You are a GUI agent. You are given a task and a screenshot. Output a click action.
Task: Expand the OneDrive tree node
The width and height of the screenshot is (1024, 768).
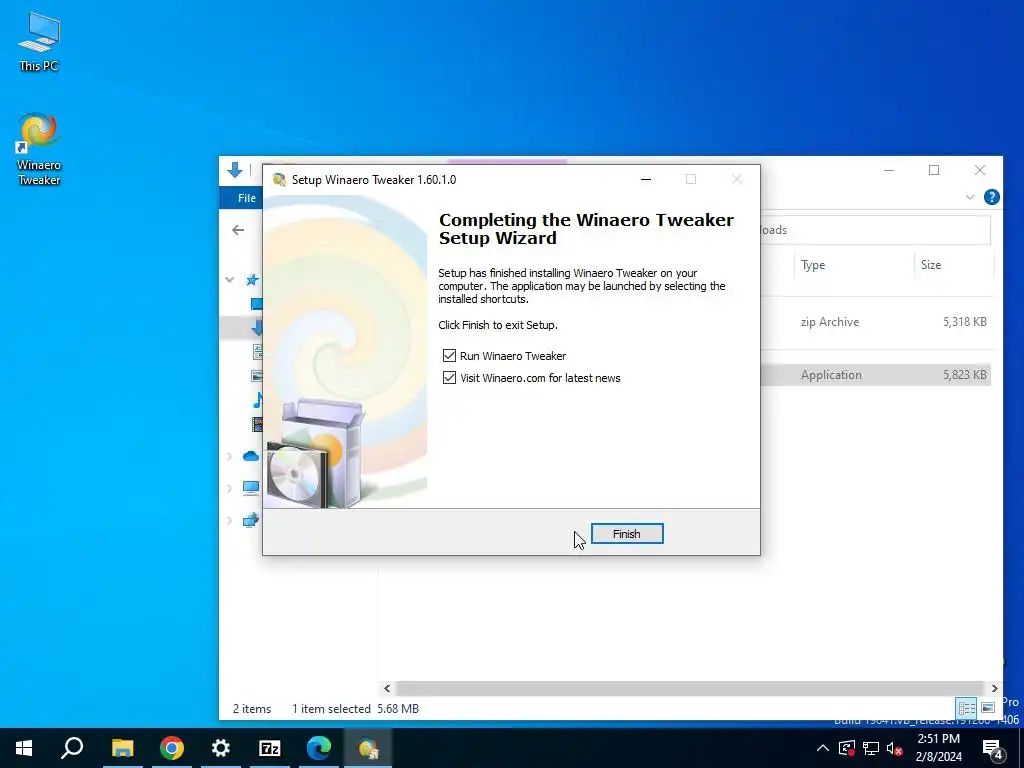(x=229, y=456)
